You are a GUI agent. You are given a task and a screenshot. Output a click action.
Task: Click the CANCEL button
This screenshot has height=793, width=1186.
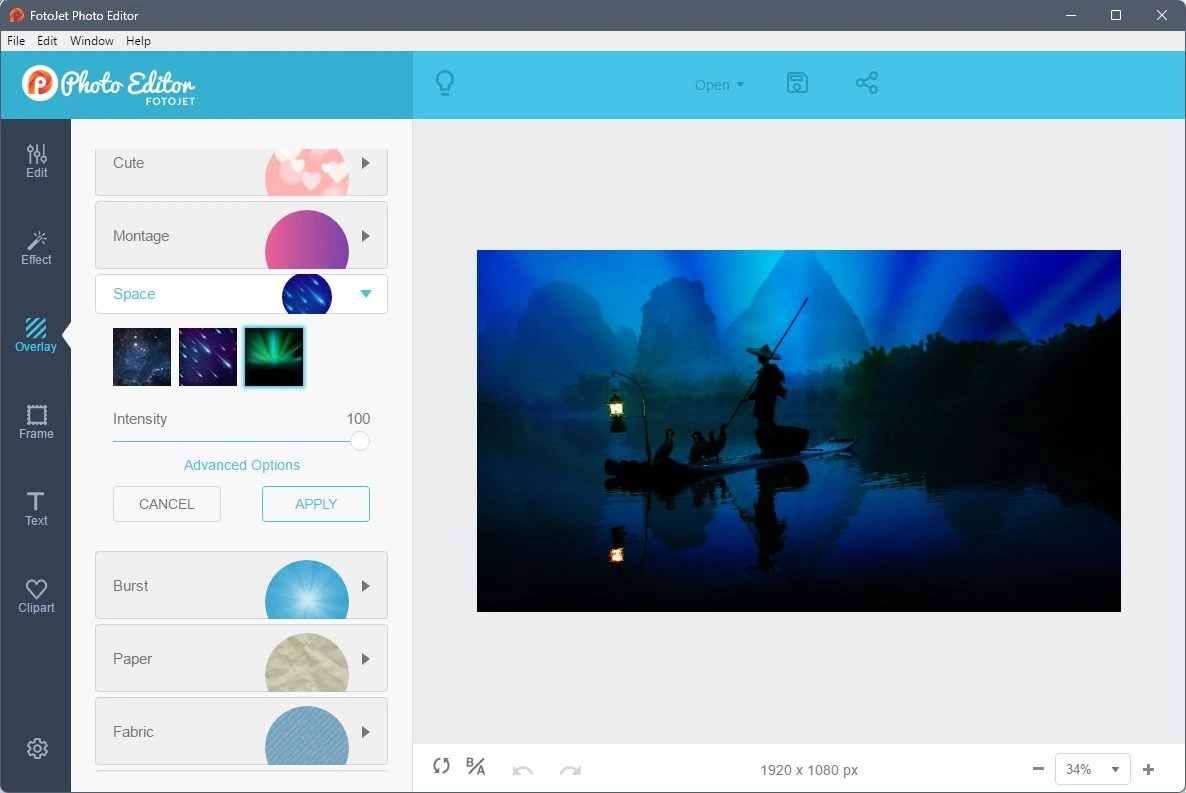[166, 504]
